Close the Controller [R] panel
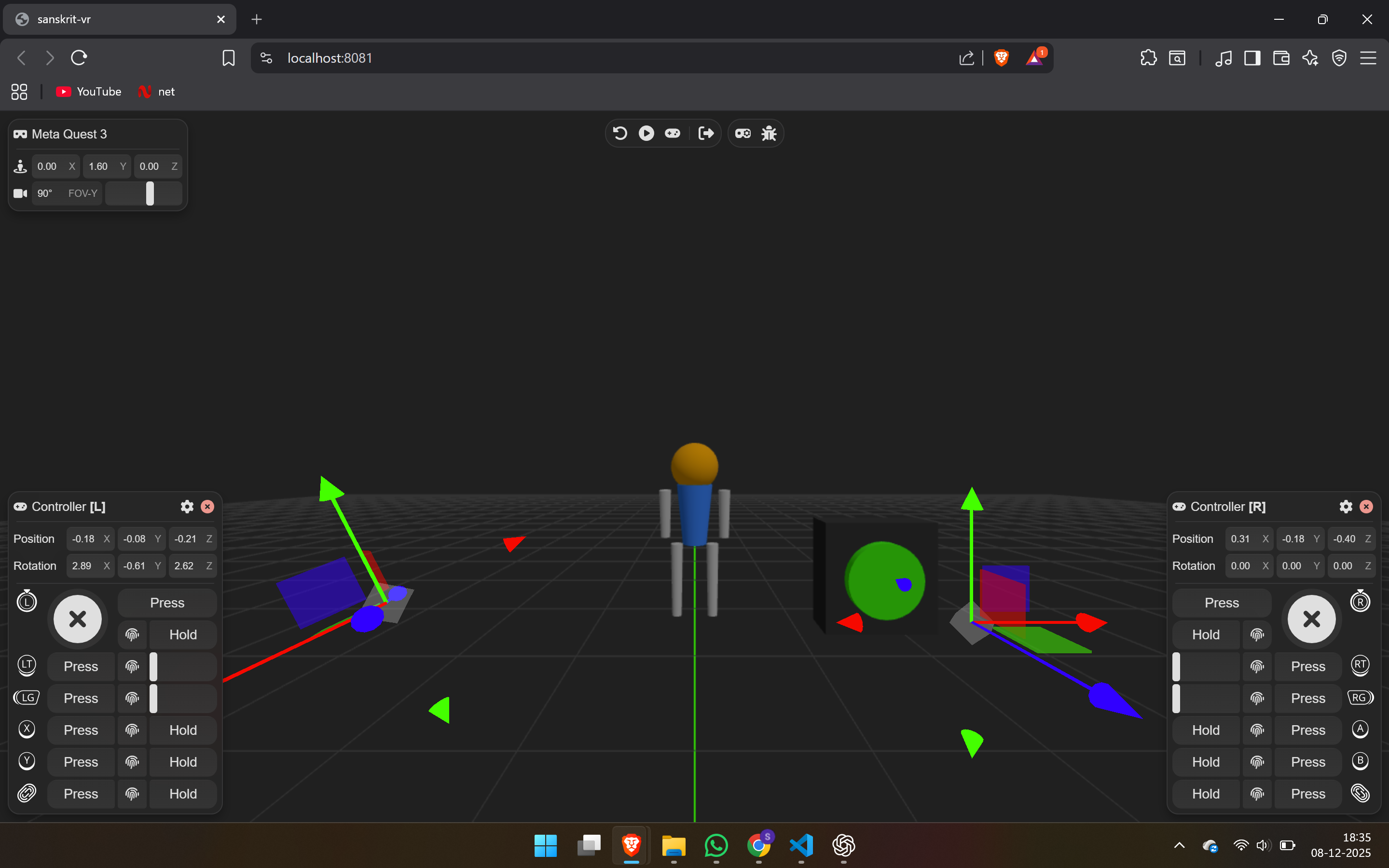Viewport: 1389px width, 868px height. coord(1367,506)
